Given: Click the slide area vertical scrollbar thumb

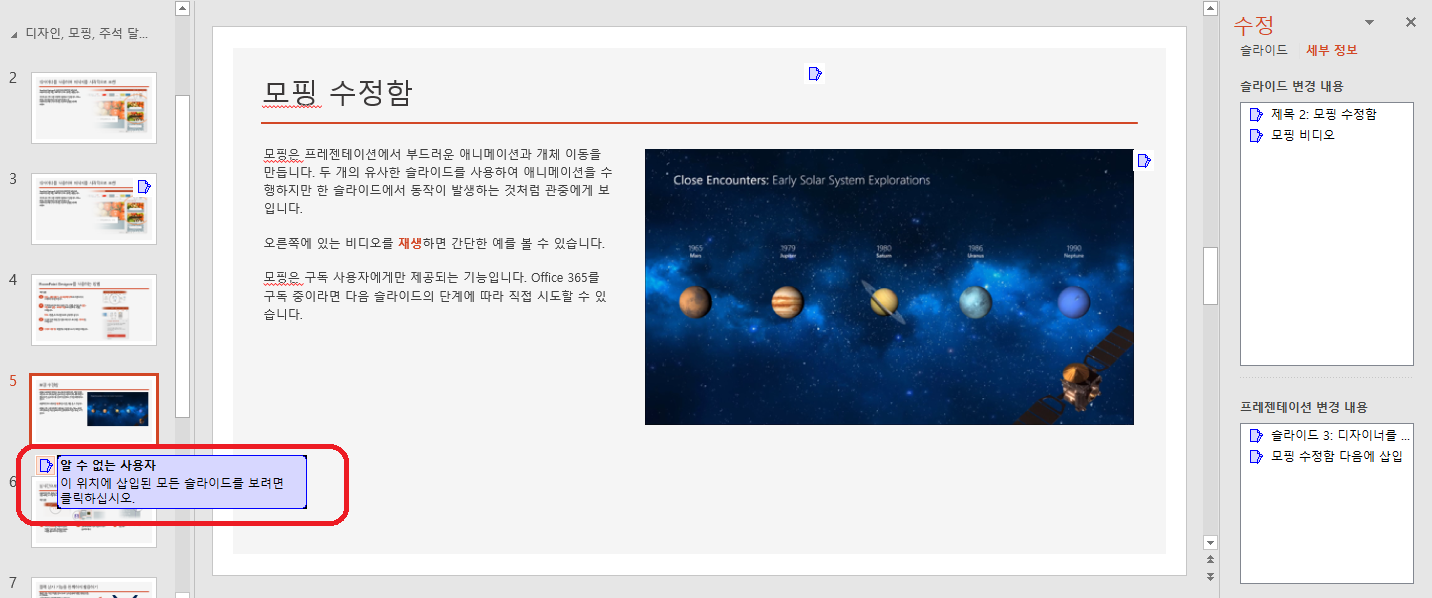Looking at the screenshot, I should click(x=1210, y=275).
